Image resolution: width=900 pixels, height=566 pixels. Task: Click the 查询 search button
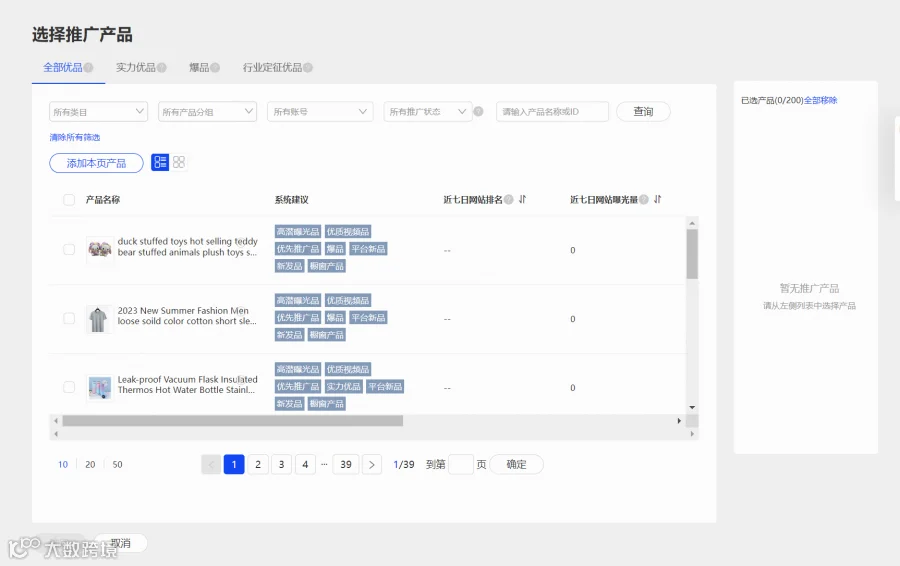[643, 111]
